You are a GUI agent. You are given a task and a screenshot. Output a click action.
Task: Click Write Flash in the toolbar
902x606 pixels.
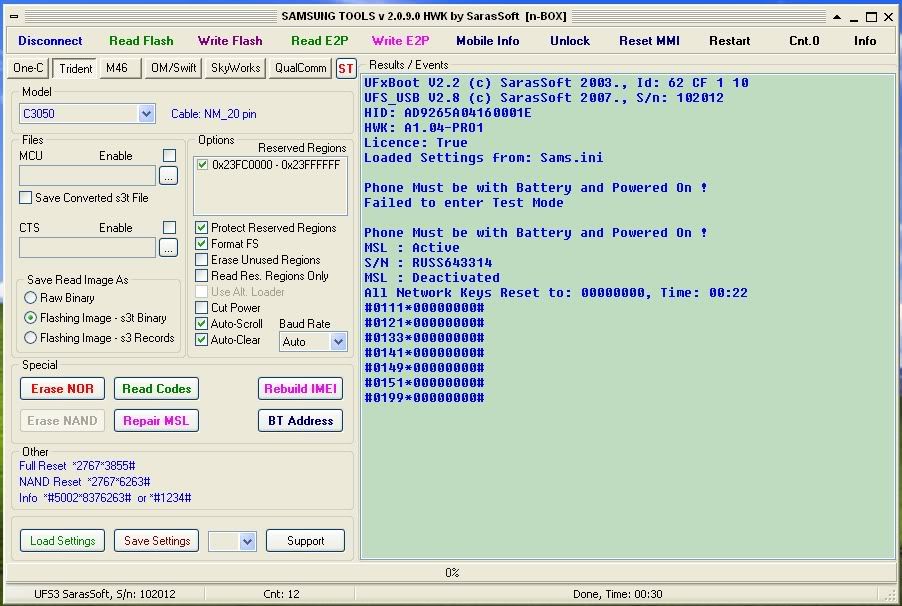point(230,41)
